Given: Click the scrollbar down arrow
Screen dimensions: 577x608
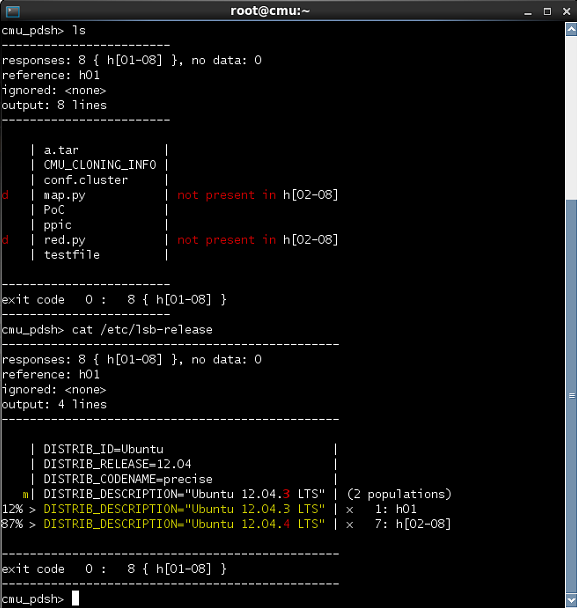Looking at the screenshot, I should tap(571, 599).
